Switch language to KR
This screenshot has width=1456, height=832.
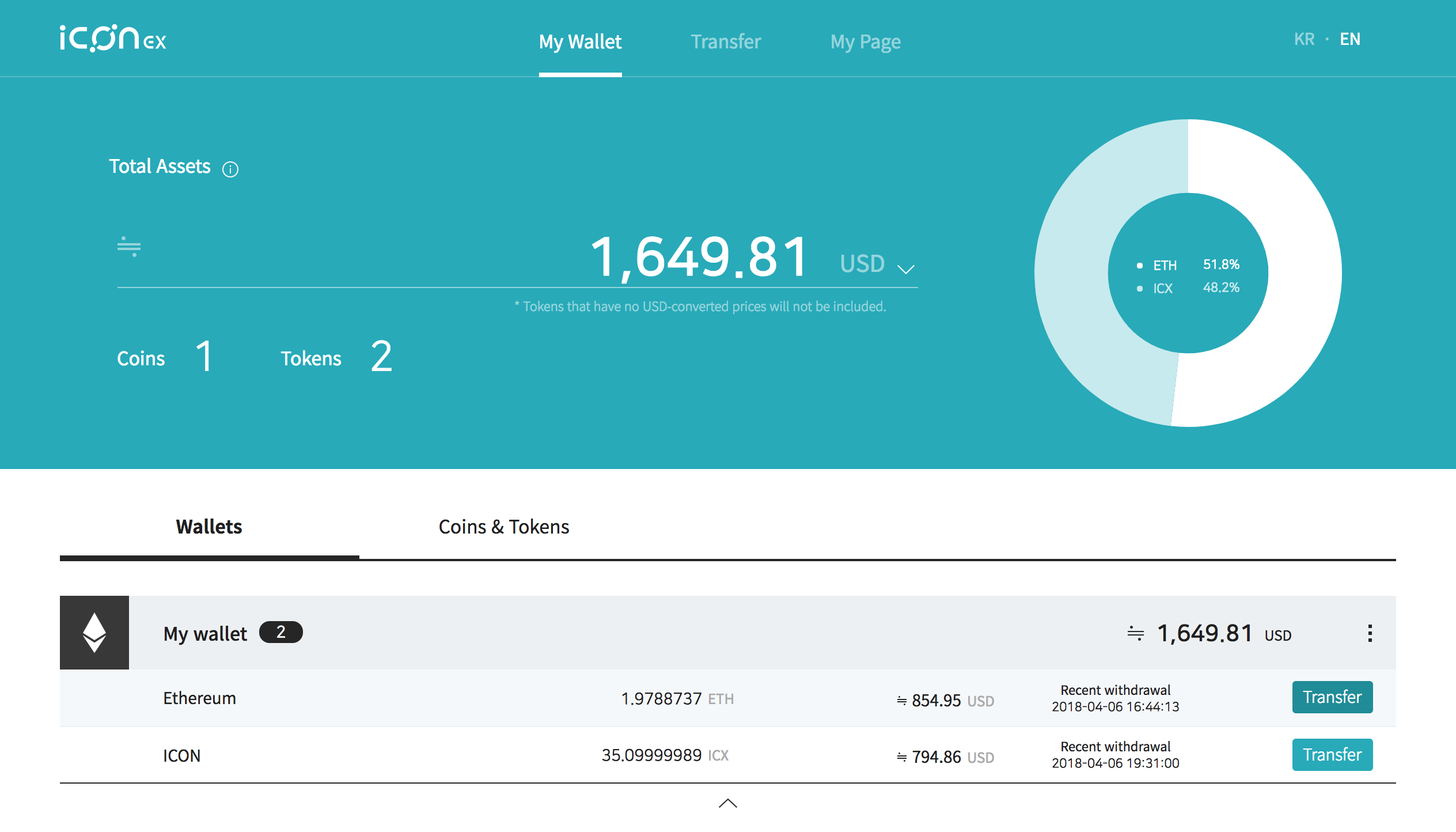coord(1304,39)
